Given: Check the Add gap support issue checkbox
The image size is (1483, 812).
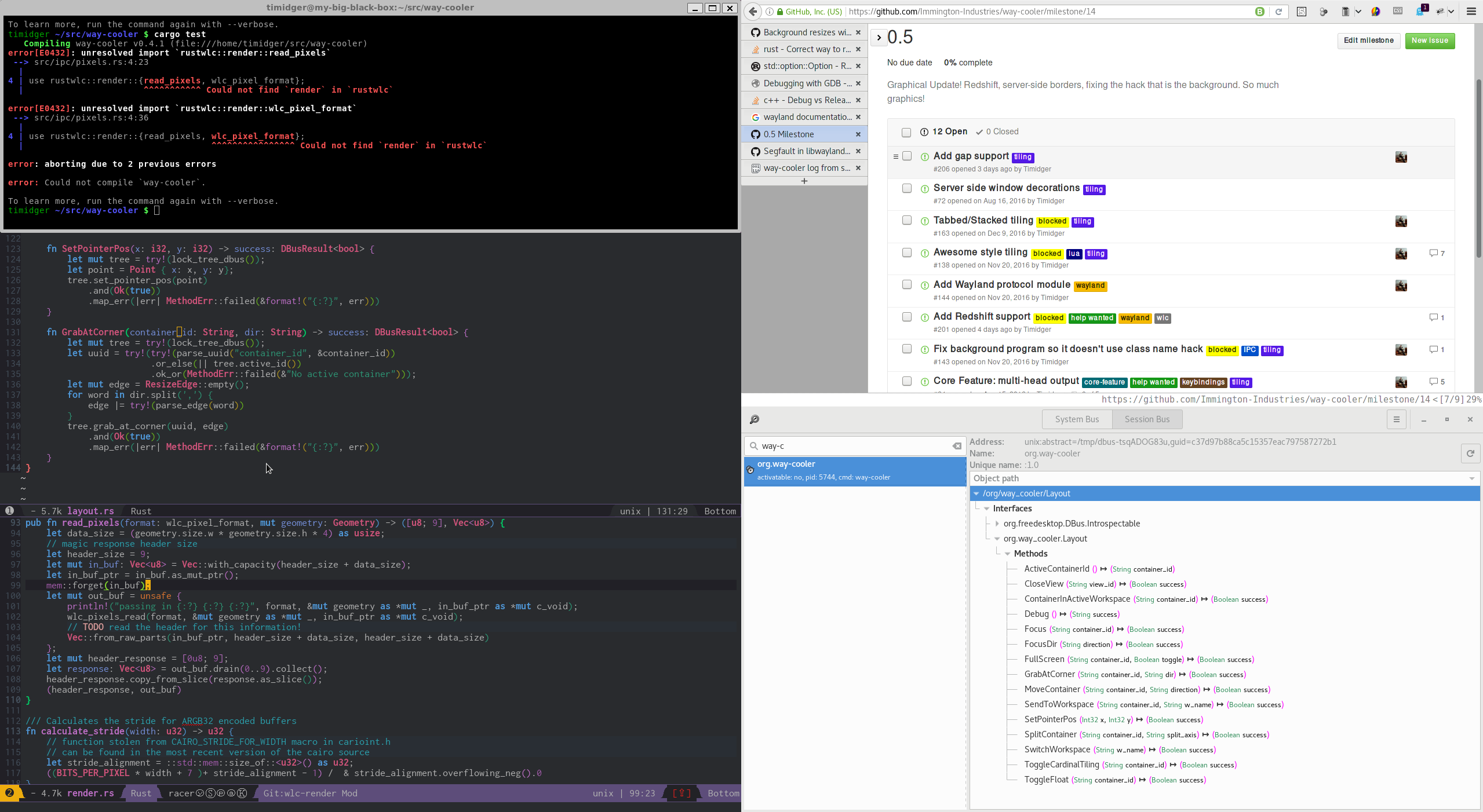Looking at the screenshot, I should coord(907,156).
